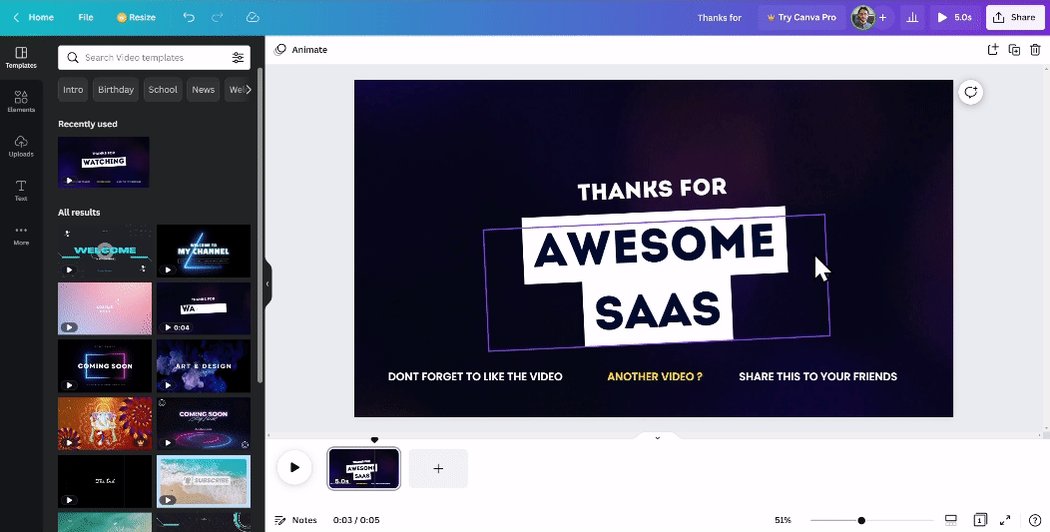Image resolution: width=1050 pixels, height=532 pixels.
Task: Open search filter options icon
Action: coord(238,58)
